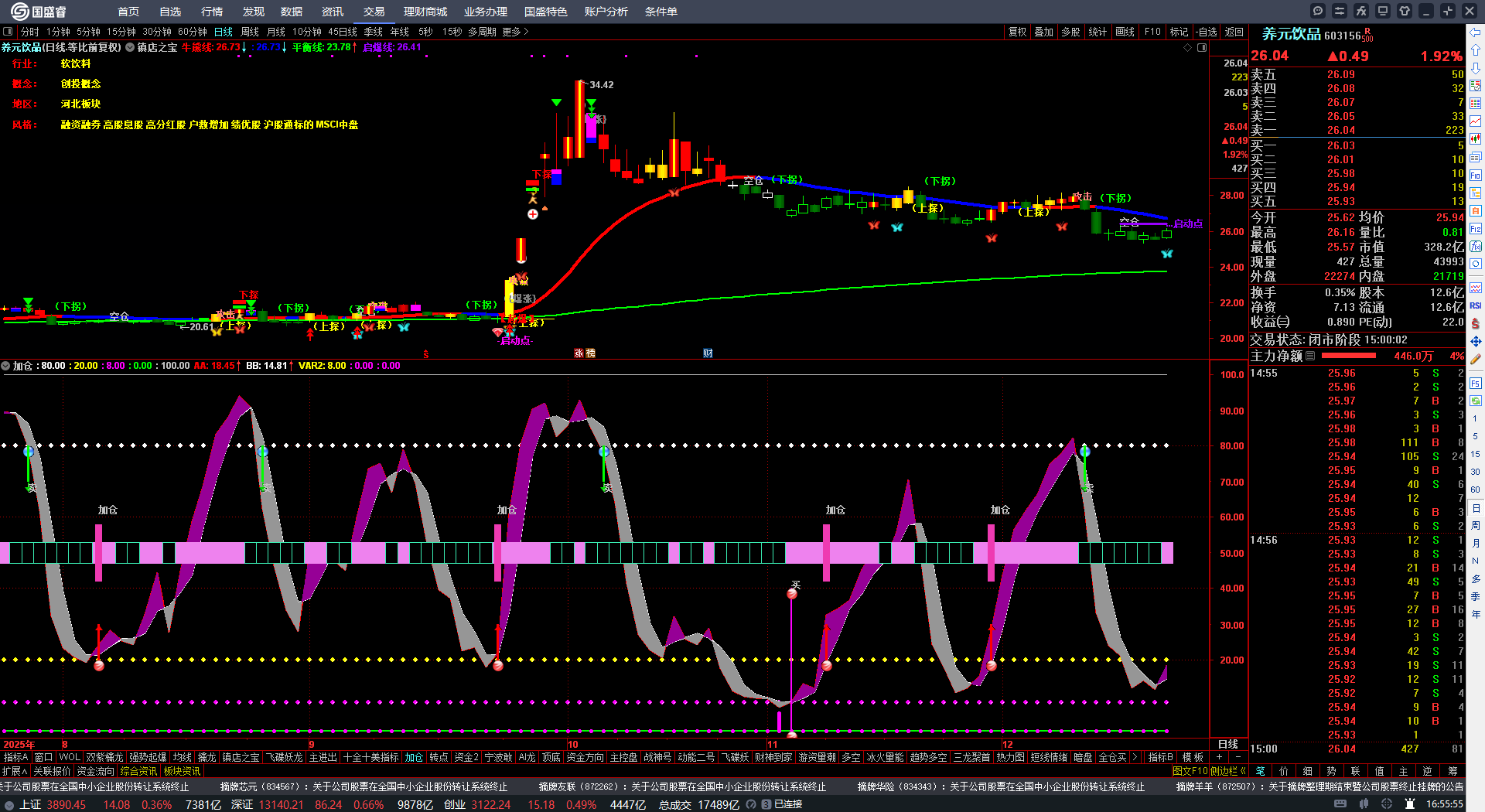Toggle the chart panel layout icon
1485x812 pixels.
tap(1202, 47)
